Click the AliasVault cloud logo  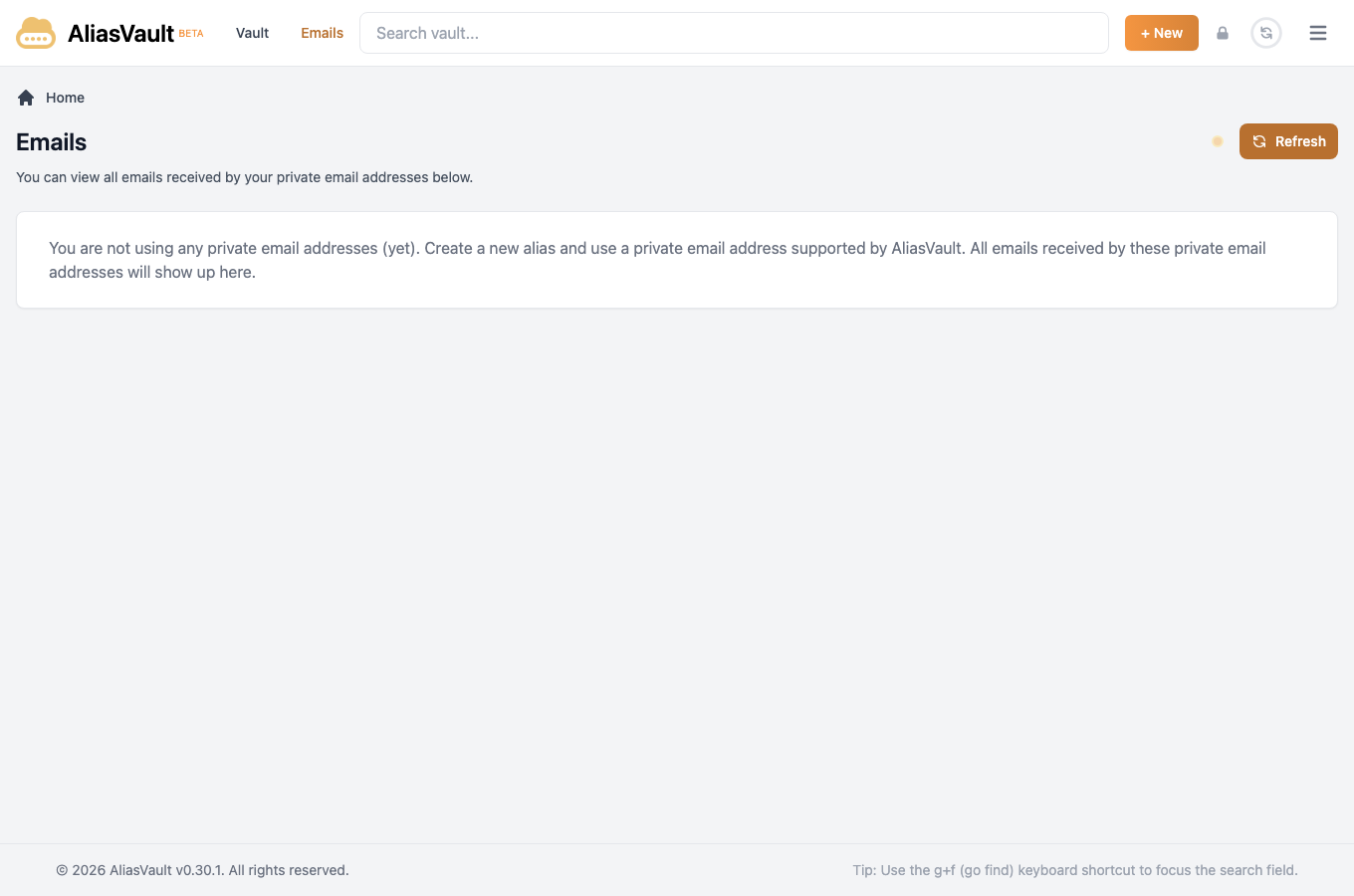point(36,33)
